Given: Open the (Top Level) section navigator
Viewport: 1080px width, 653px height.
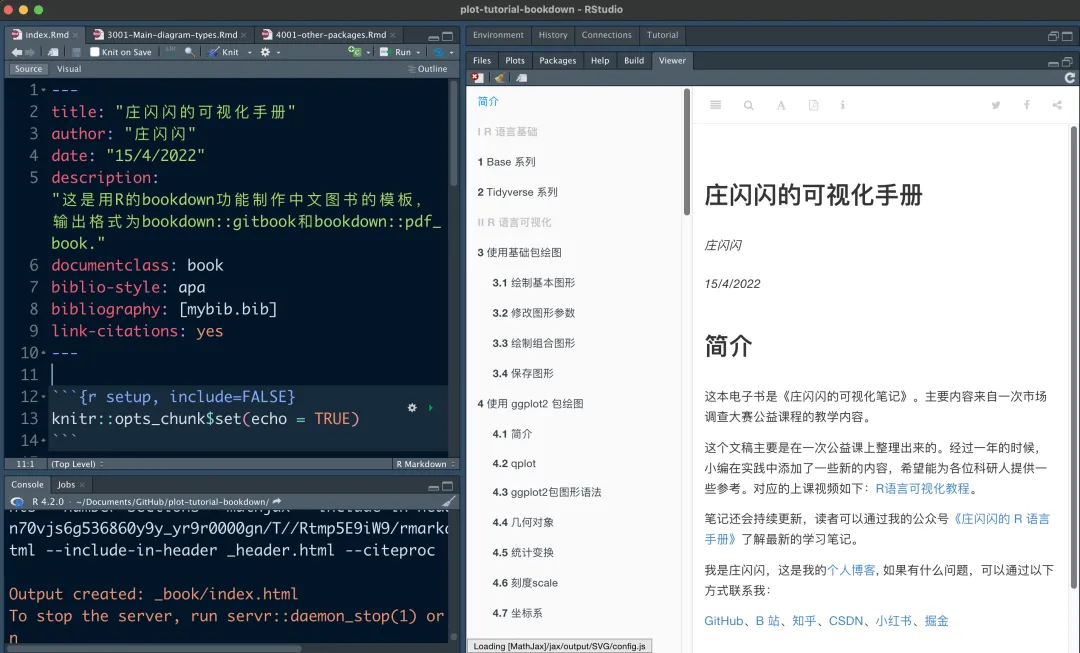Looking at the screenshot, I should click(78, 464).
